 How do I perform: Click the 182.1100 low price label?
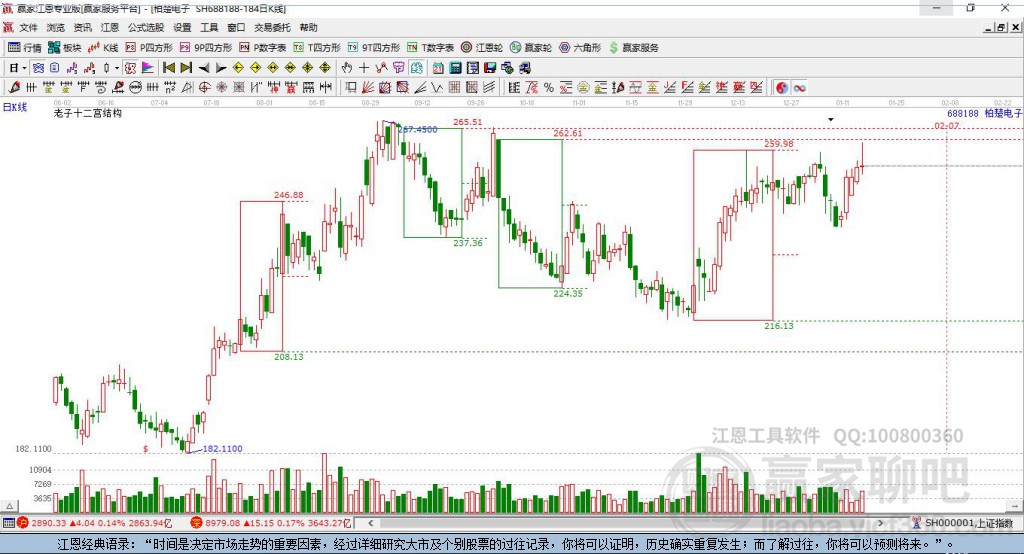223,449
